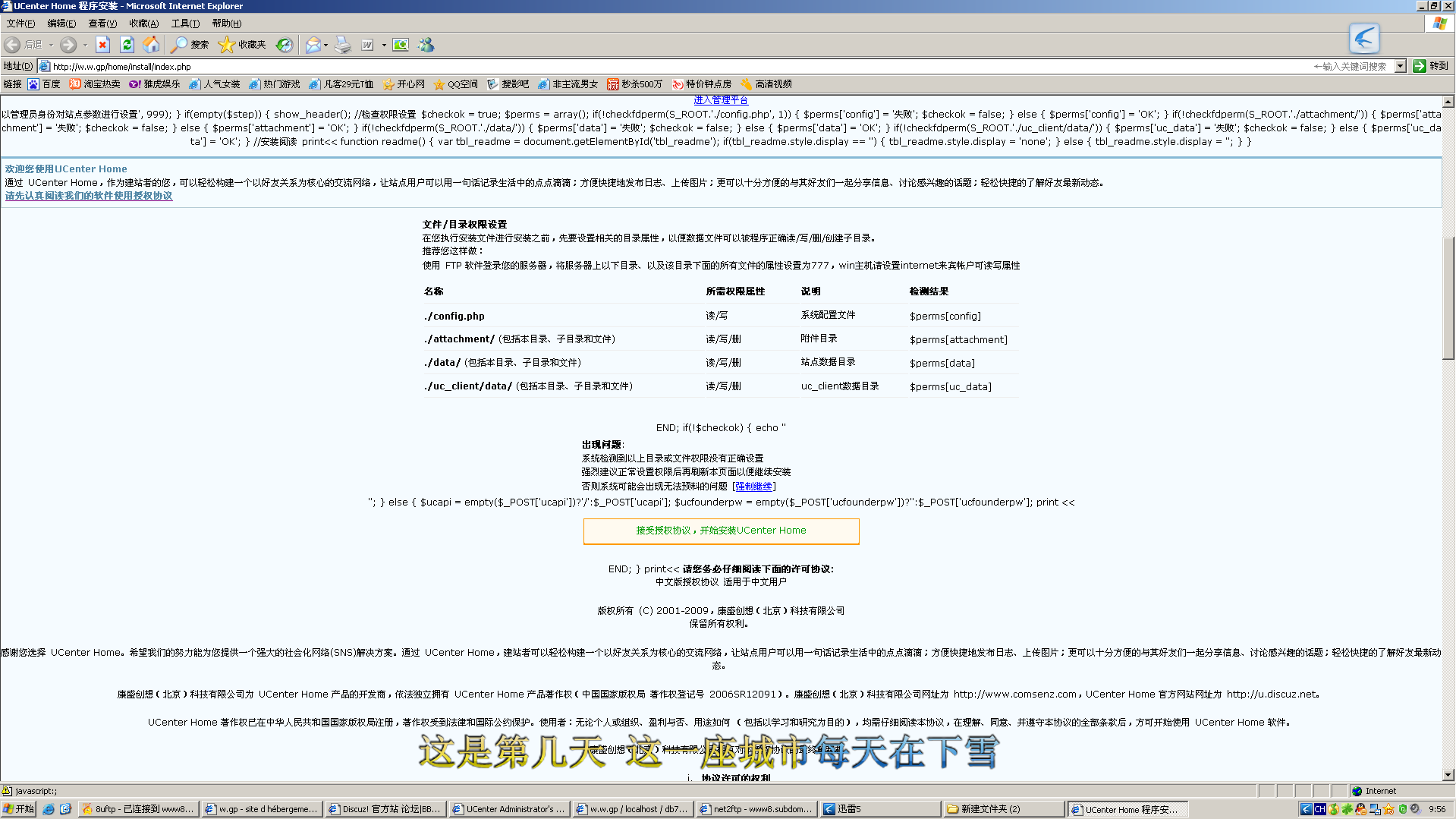Click the 进入管理平台 link
The width and height of the screenshot is (1456, 819).
[720, 100]
